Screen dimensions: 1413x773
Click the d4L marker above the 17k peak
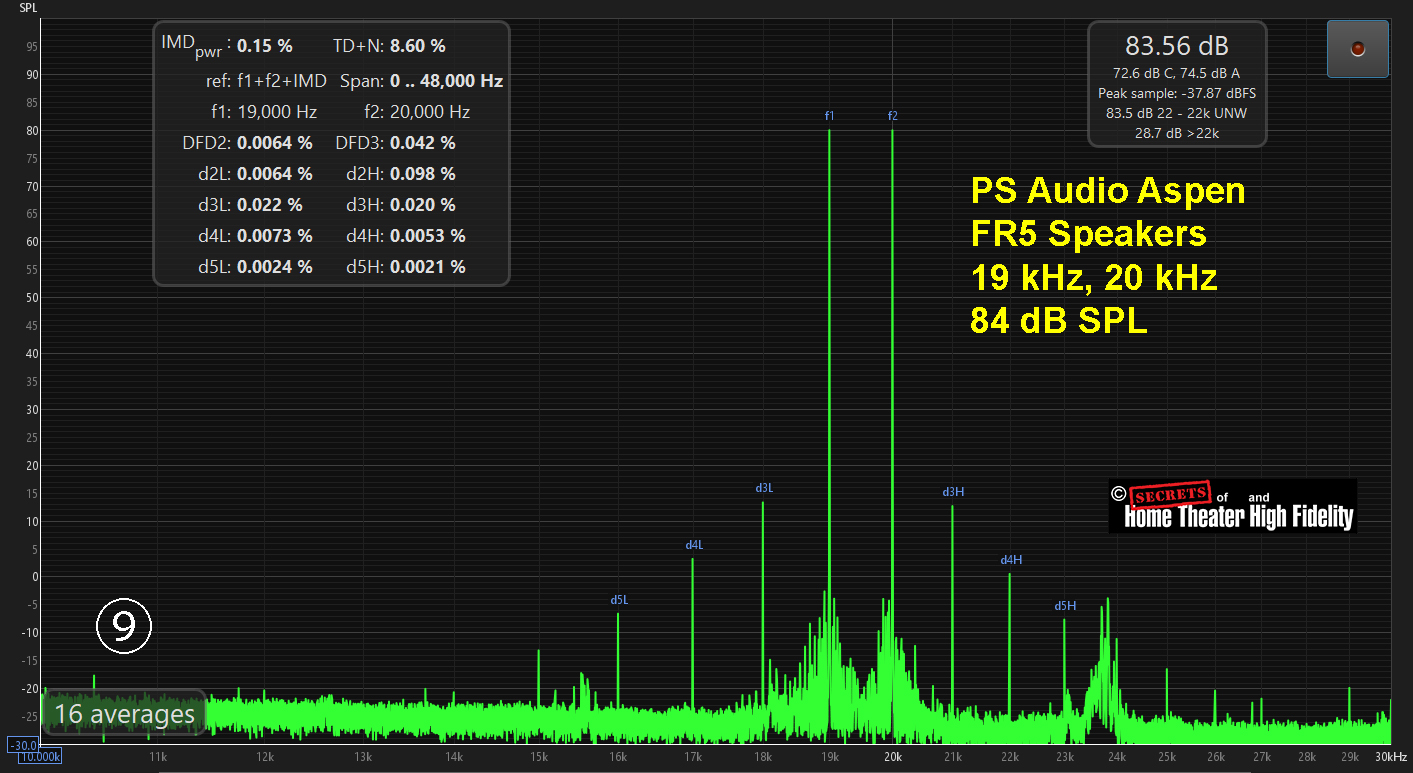coord(694,545)
